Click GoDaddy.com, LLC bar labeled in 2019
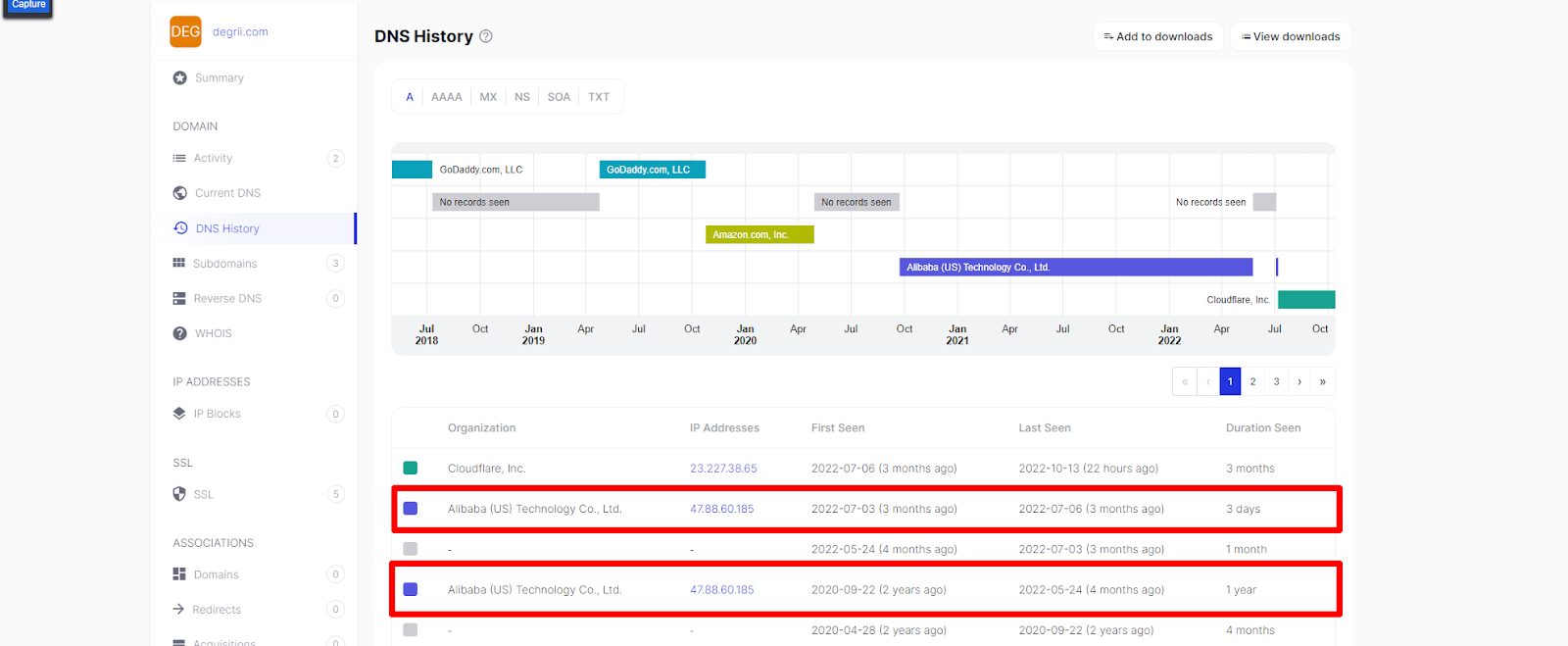This screenshot has width=1568, height=646. [653, 170]
